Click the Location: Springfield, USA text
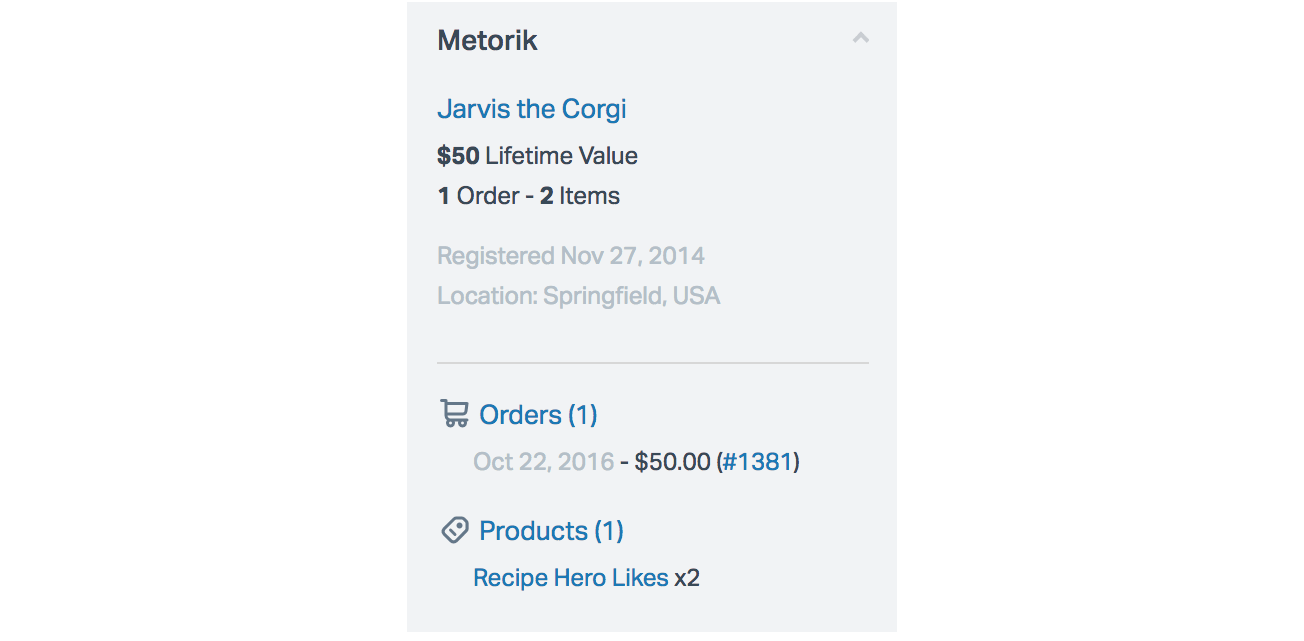The image size is (1304, 641). coord(578,296)
